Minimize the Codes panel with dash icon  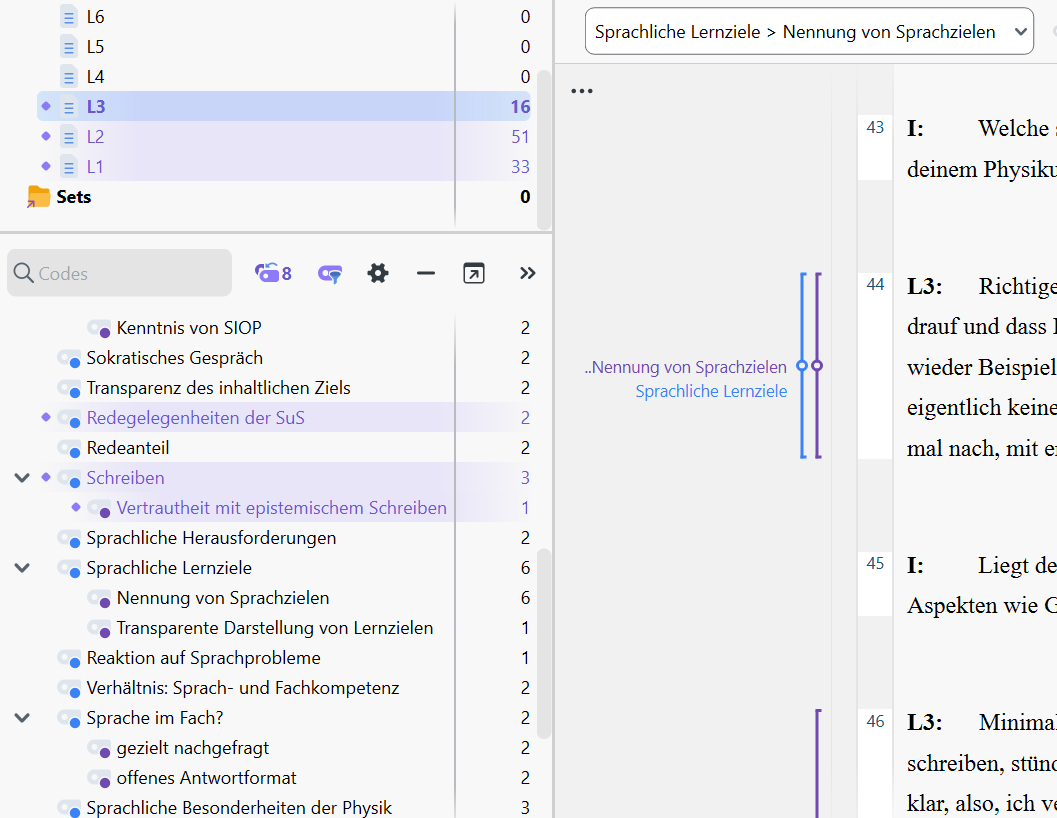pos(425,273)
